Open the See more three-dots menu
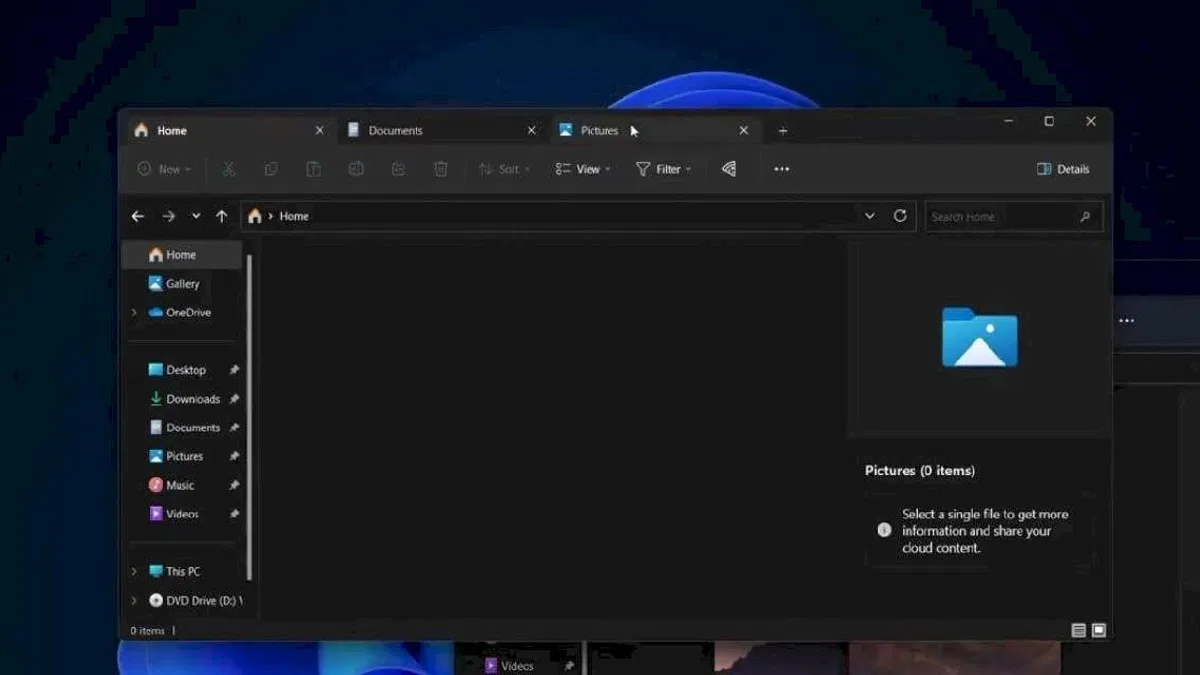This screenshot has width=1200, height=675. [x=782, y=169]
